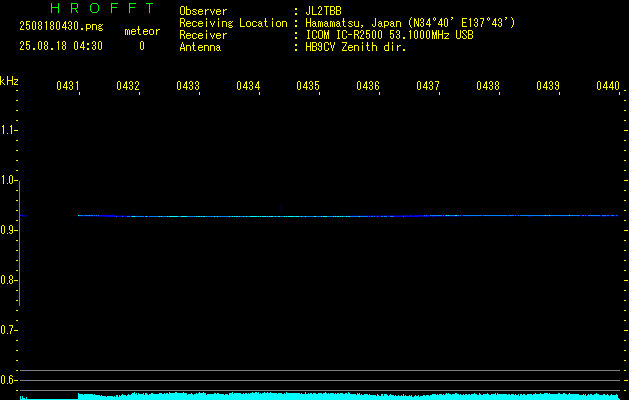Click time marker 0431
The height and width of the screenshot is (400, 629).
[67, 85]
